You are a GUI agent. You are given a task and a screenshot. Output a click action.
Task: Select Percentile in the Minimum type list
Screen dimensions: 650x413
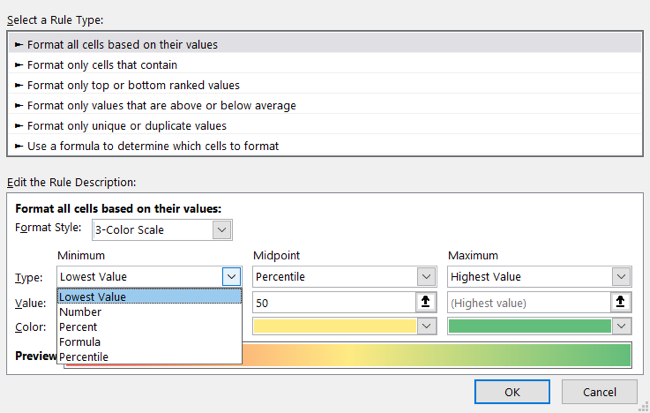(84, 357)
